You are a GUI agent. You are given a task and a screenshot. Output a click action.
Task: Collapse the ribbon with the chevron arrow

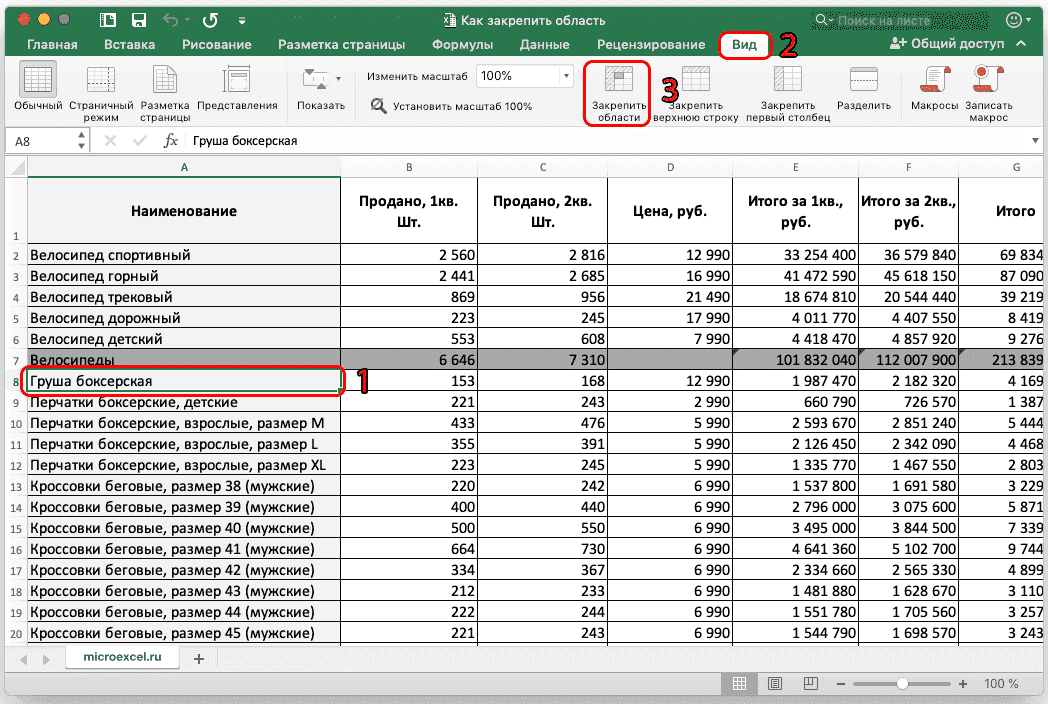point(1021,44)
